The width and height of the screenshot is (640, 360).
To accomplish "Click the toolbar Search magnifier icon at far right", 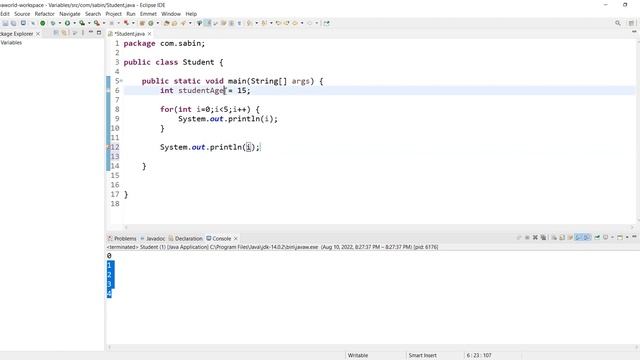I will (618, 23).
